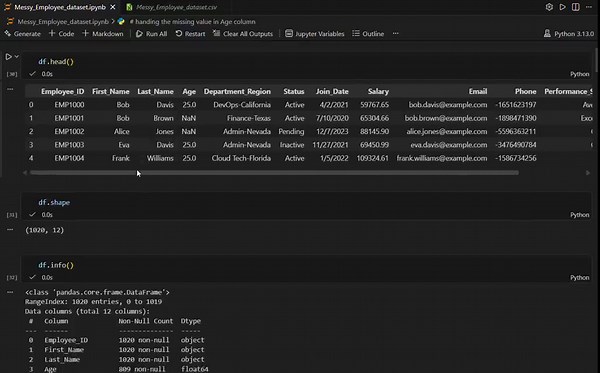
Task: Click the Generate button
Action: coord(22,34)
